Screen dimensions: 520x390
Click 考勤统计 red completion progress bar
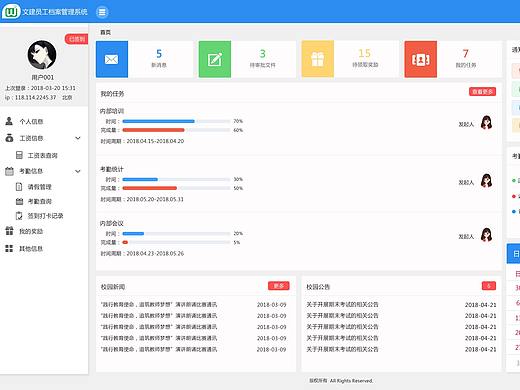pyautogui.click(x=150, y=188)
